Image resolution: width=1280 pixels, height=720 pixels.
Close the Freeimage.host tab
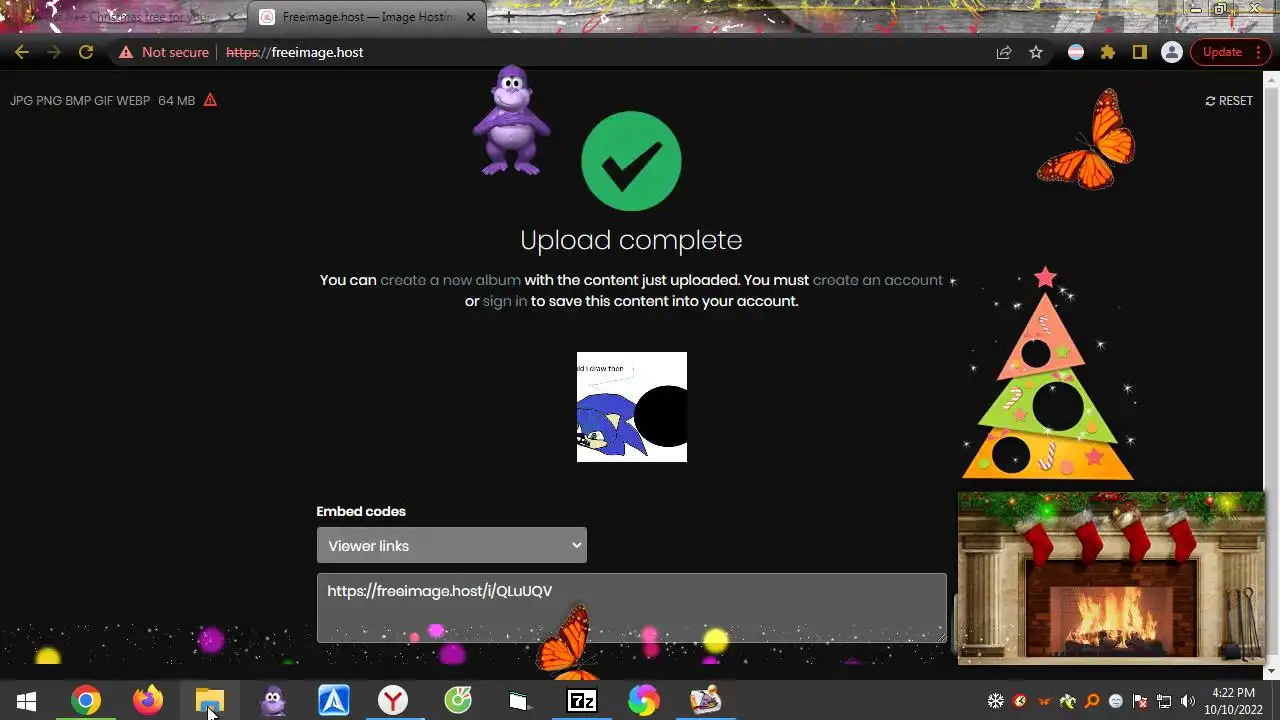tap(471, 17)
